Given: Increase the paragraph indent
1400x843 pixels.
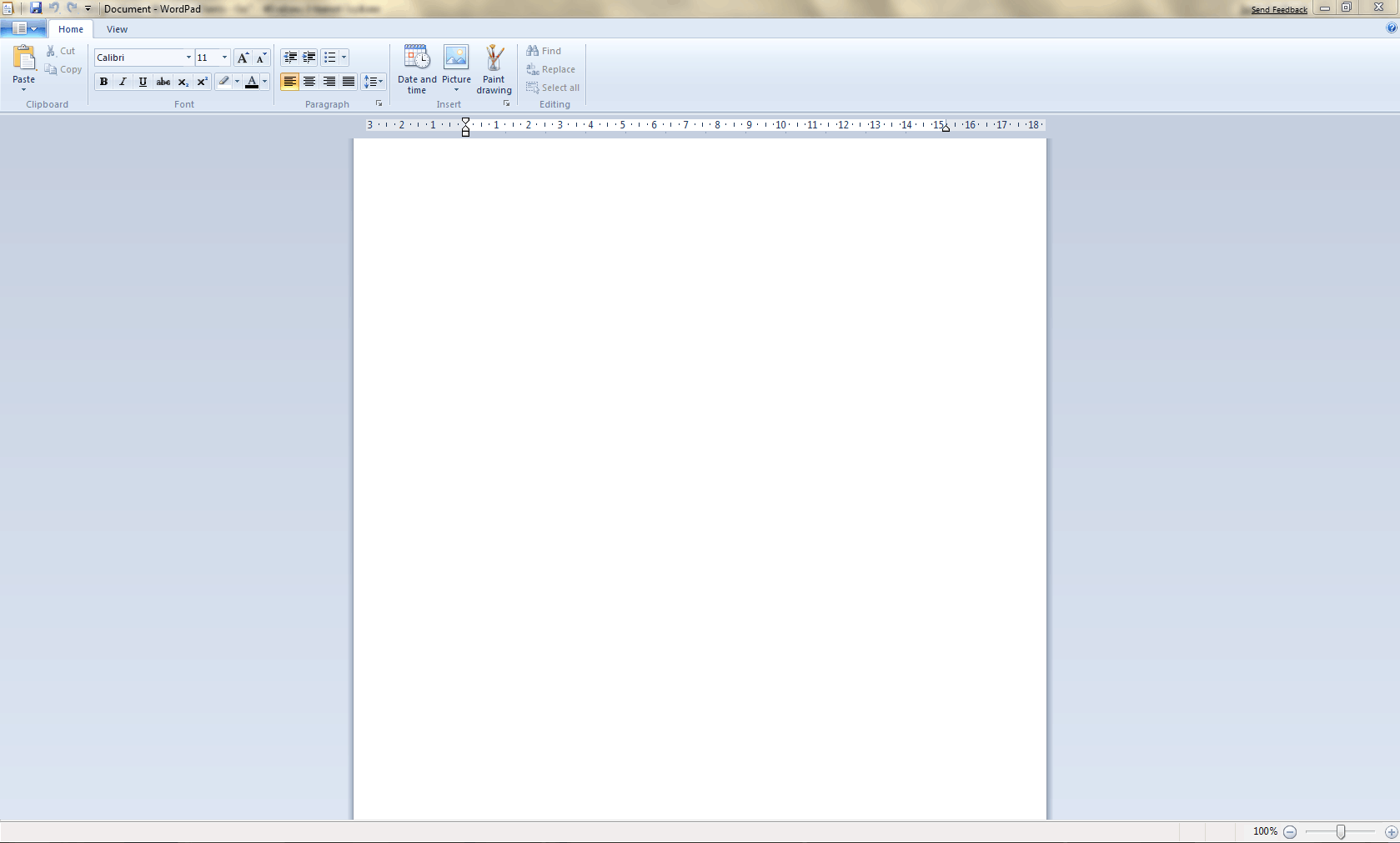Looking at the screenshot, I should pyautogui.click(x=309, y=58).
